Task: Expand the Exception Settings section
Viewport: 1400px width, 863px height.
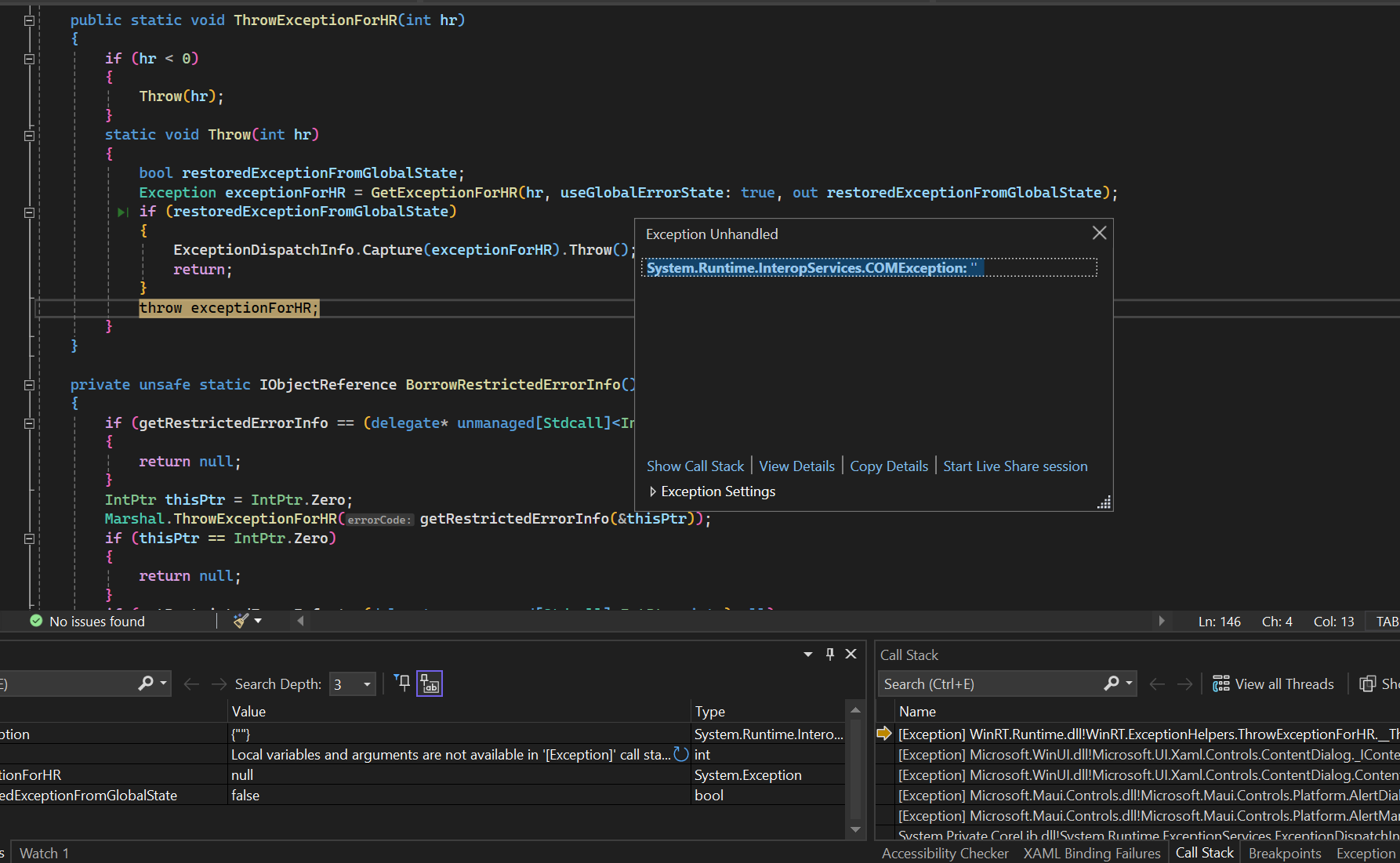Action: pyautogui.click(x=653, y=491)
